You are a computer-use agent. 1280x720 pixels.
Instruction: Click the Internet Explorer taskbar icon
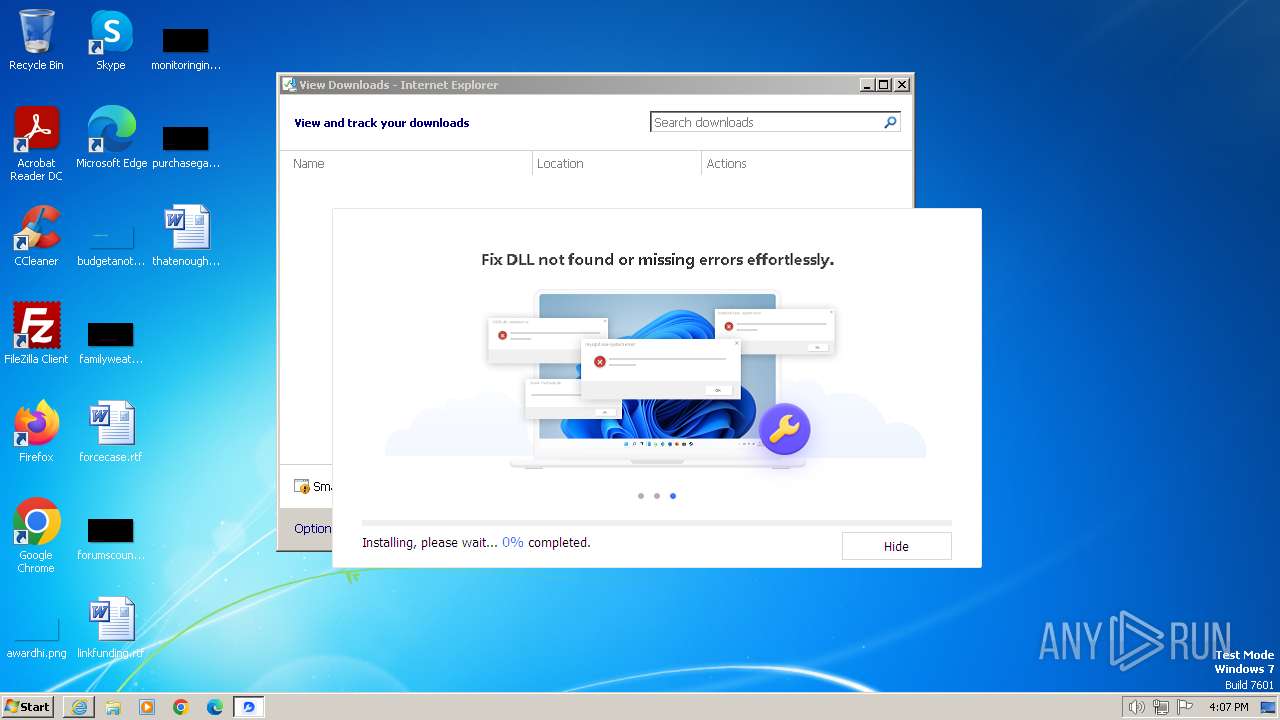(x=79, y=707)
